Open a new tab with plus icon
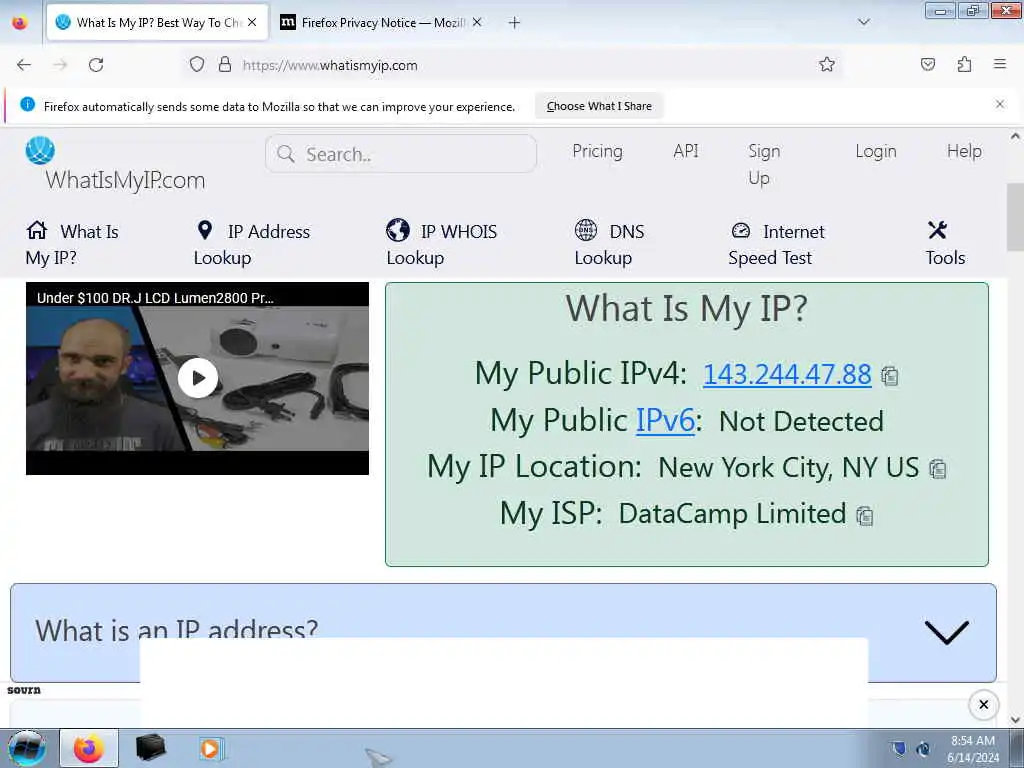This screenshot has width=1024, height=768. coord(515,23)
